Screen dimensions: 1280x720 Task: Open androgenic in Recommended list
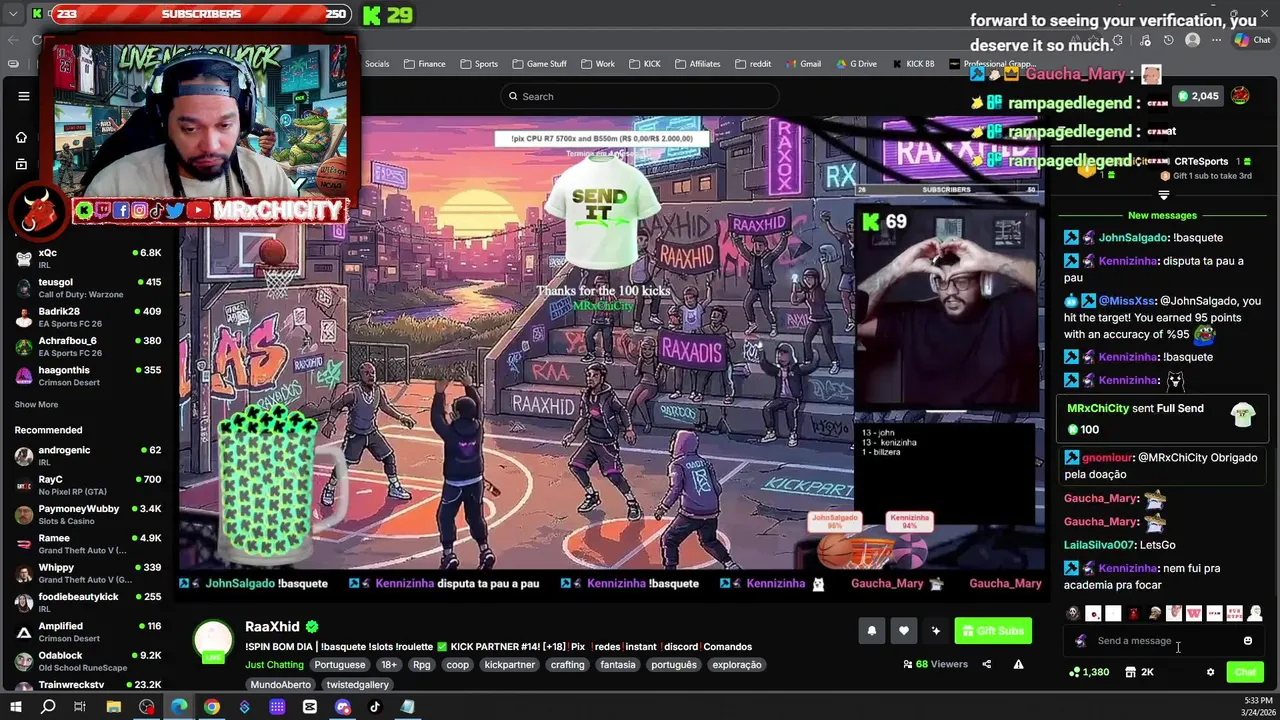coord(87,456)
